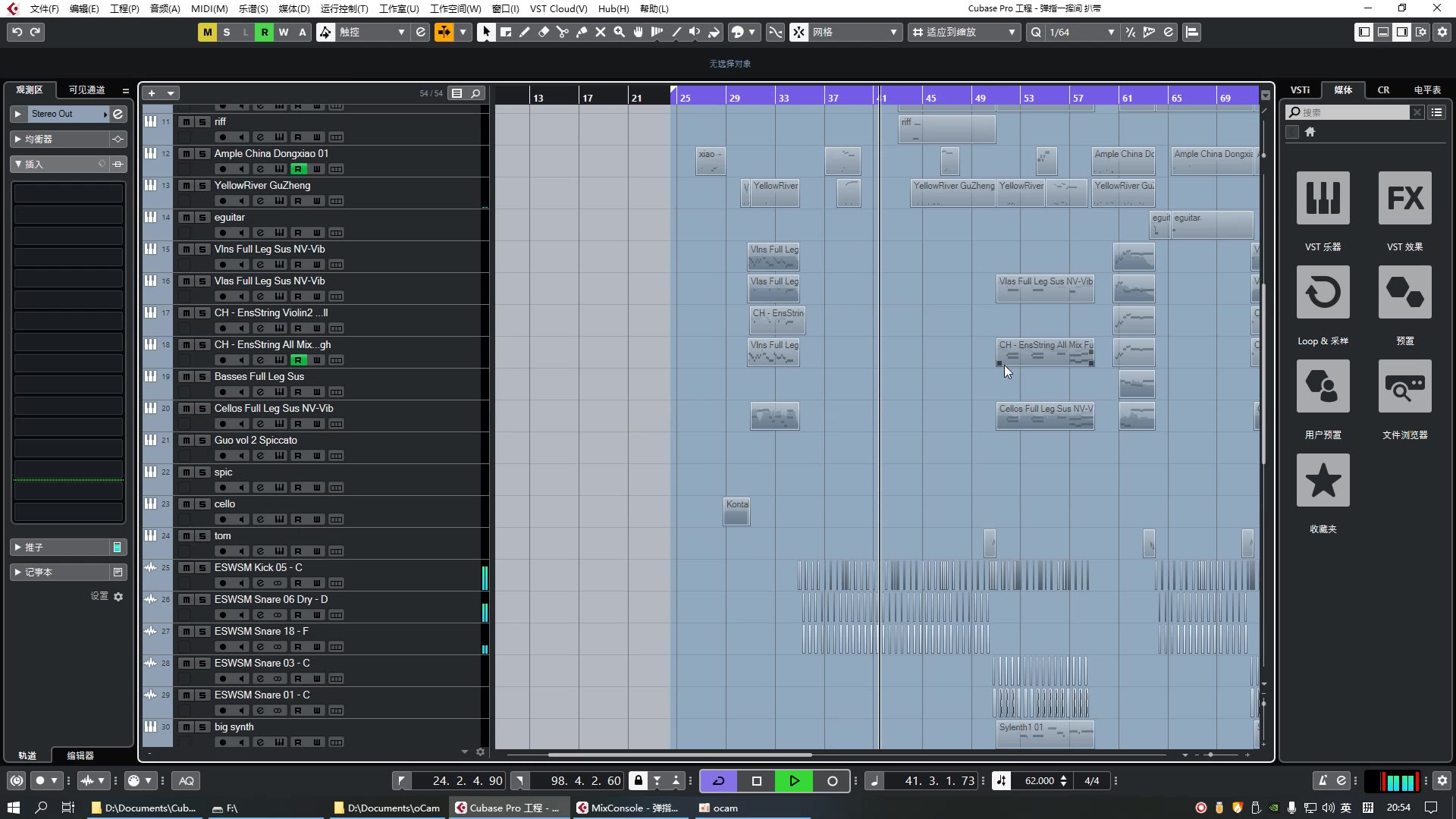The width and height of the screenshot is (1456, 819).
Task: Select the Zoom magnifier tool
Action: (x=620, y=32)
